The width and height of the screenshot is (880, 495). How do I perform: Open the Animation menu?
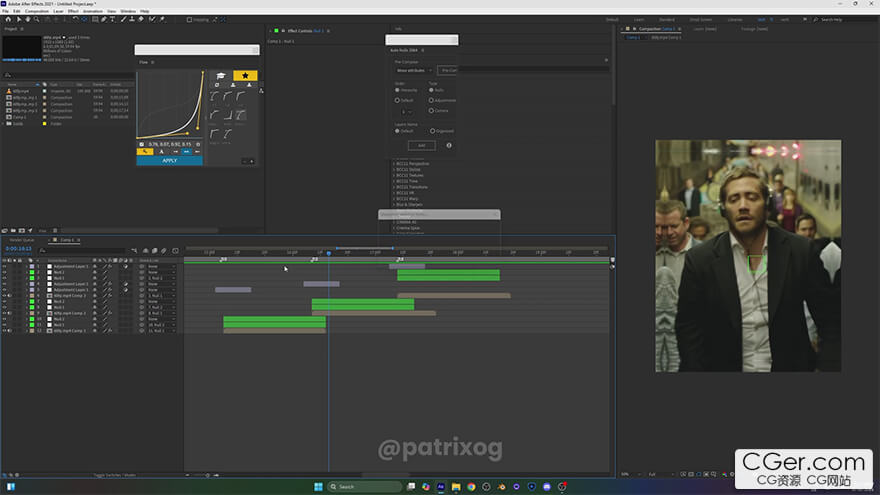coord(92,11)
